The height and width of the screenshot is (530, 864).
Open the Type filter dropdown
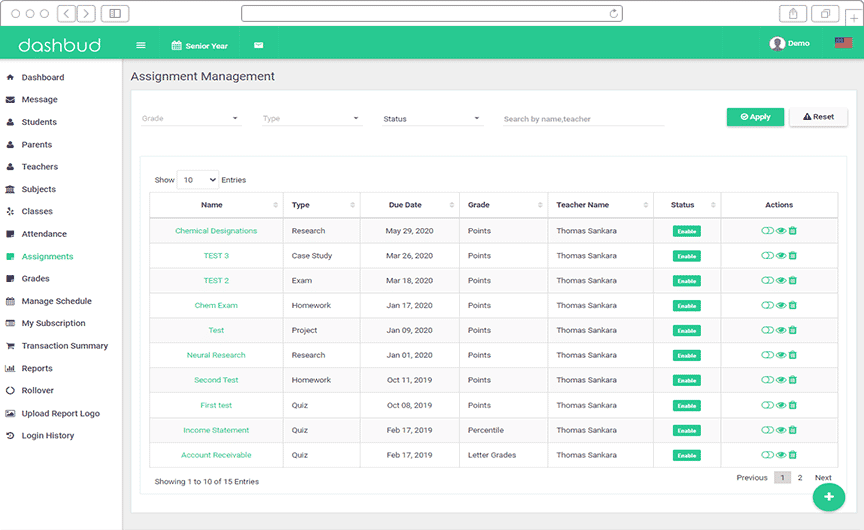311,119
